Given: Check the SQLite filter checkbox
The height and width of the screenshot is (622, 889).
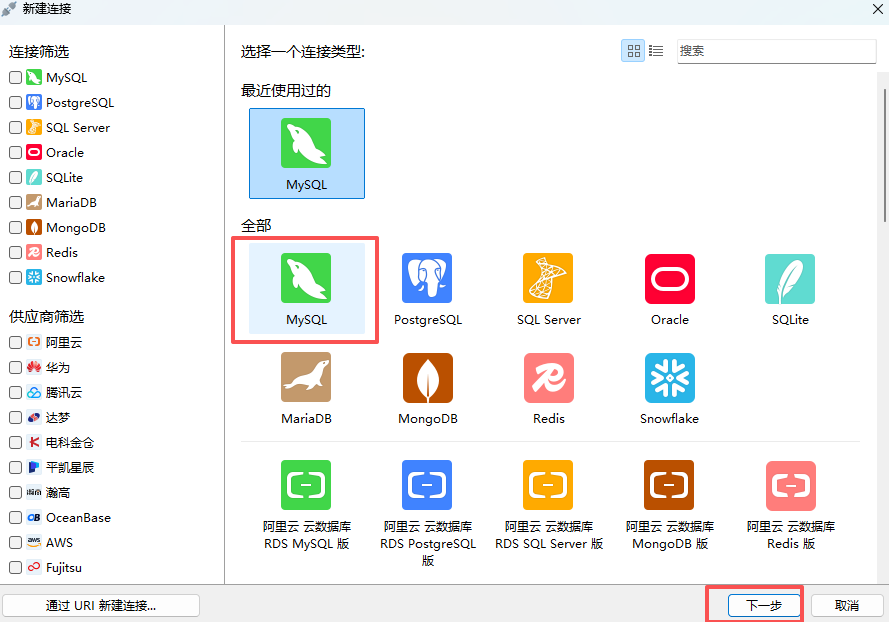Looking at the screenshot, I should point(15,177).
